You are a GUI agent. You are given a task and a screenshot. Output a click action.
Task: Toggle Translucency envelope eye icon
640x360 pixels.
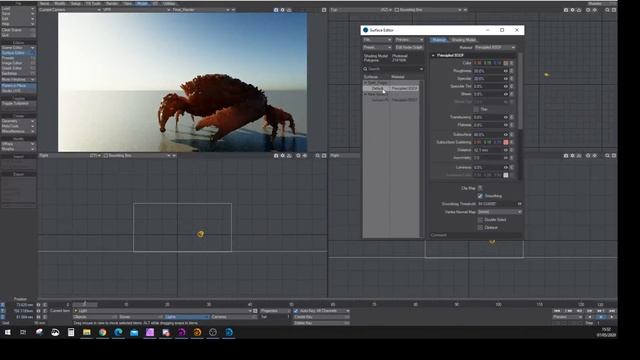(506, 117)
